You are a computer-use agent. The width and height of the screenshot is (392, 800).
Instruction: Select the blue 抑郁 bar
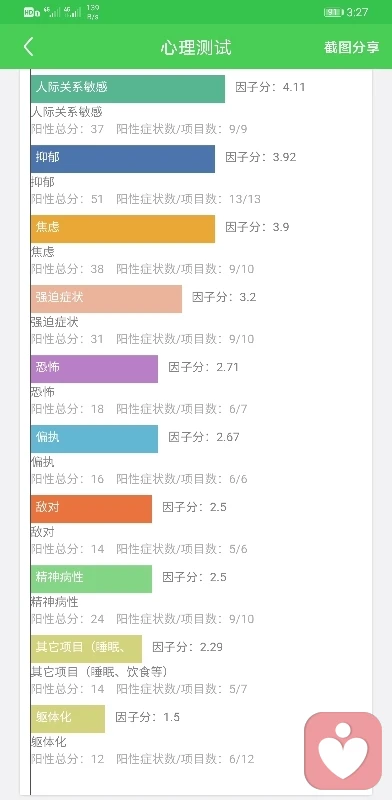[x=122, y=158]
